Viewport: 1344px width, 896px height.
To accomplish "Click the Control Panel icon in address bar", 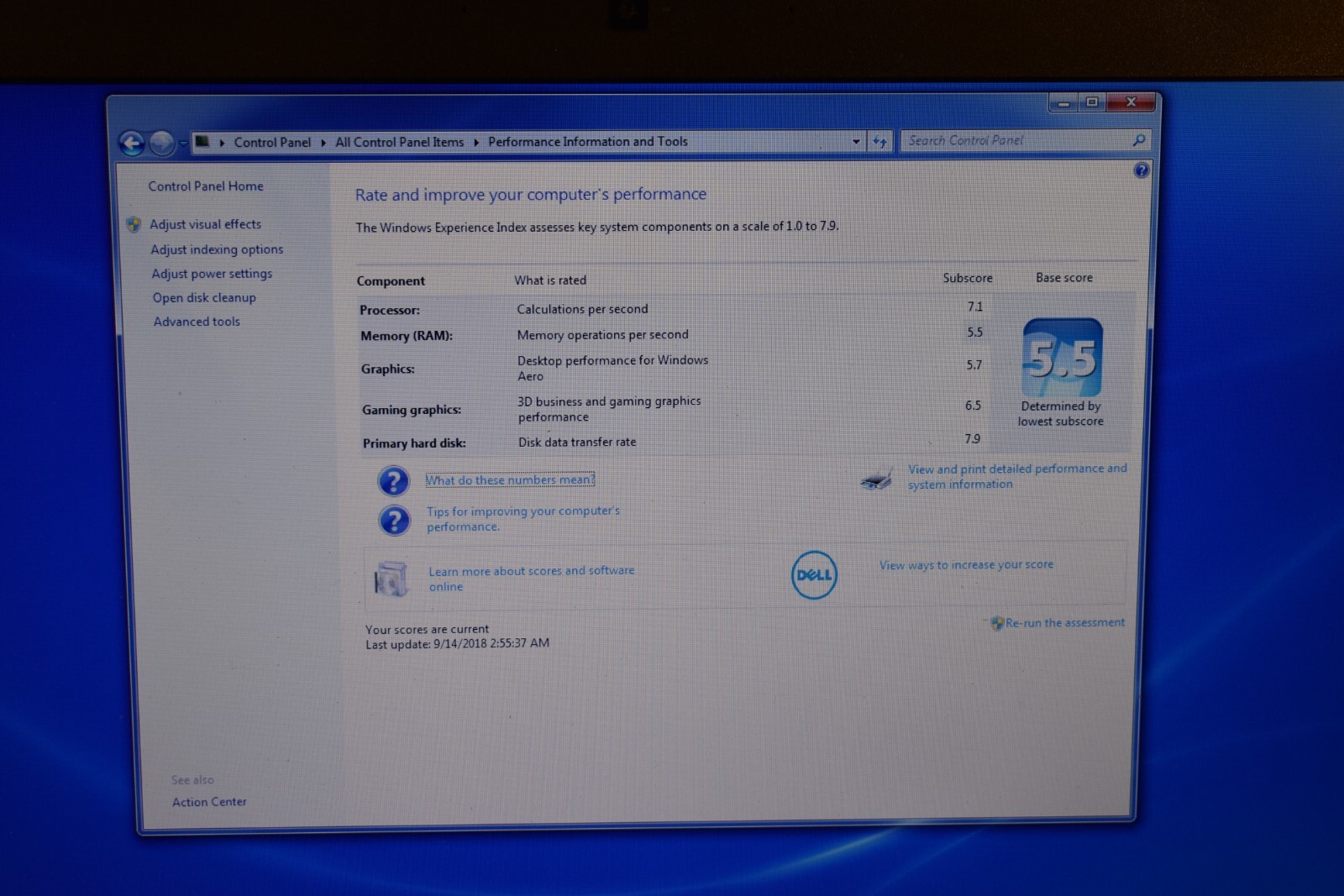I will coord(202,142).
